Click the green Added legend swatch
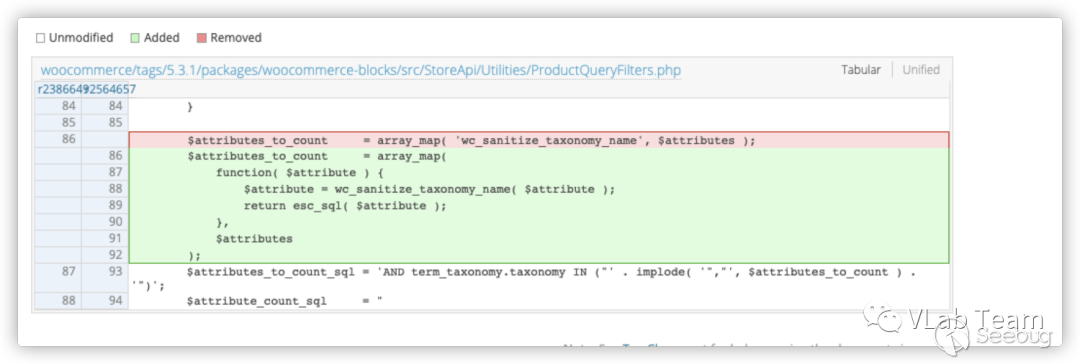This screenshot has height=364, width=1080. coord(135,38)
